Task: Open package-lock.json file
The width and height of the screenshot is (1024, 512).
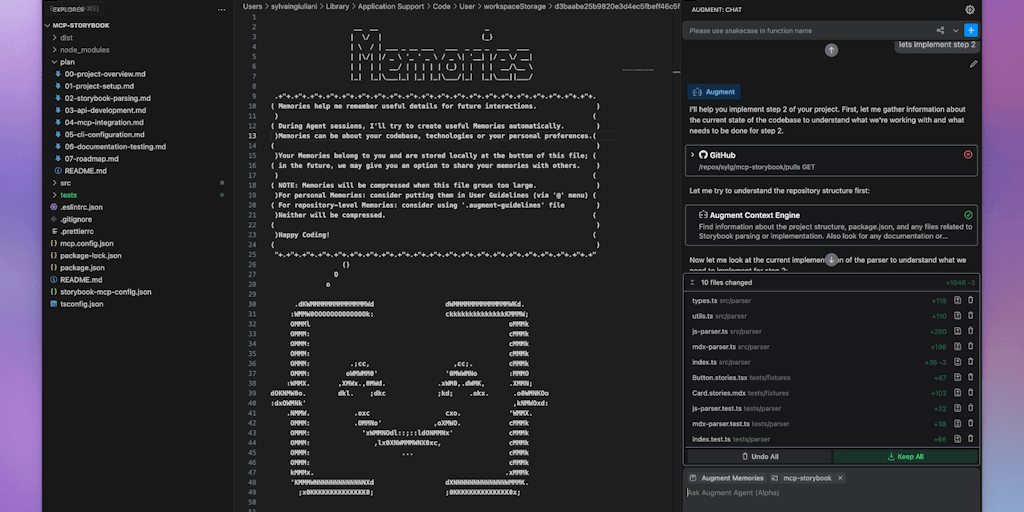Action: tap(90, 255)
